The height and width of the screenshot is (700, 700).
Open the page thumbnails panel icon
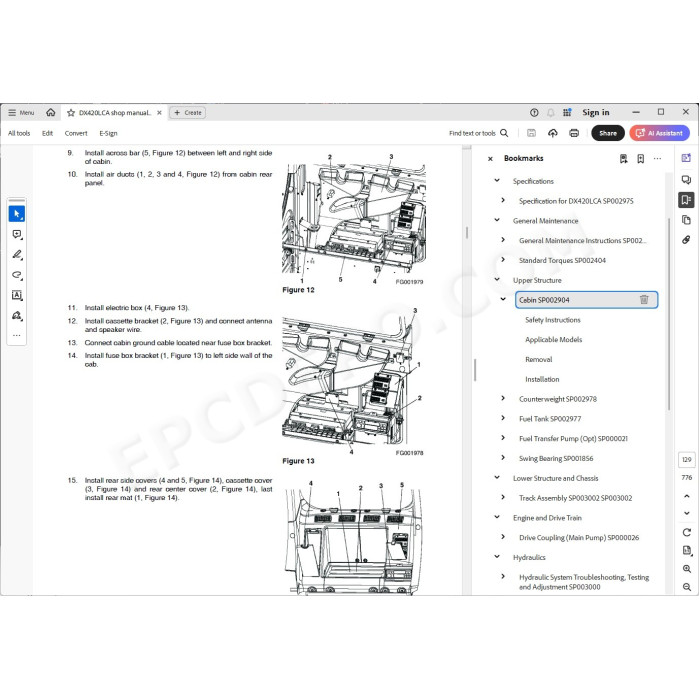coord(686,220)
